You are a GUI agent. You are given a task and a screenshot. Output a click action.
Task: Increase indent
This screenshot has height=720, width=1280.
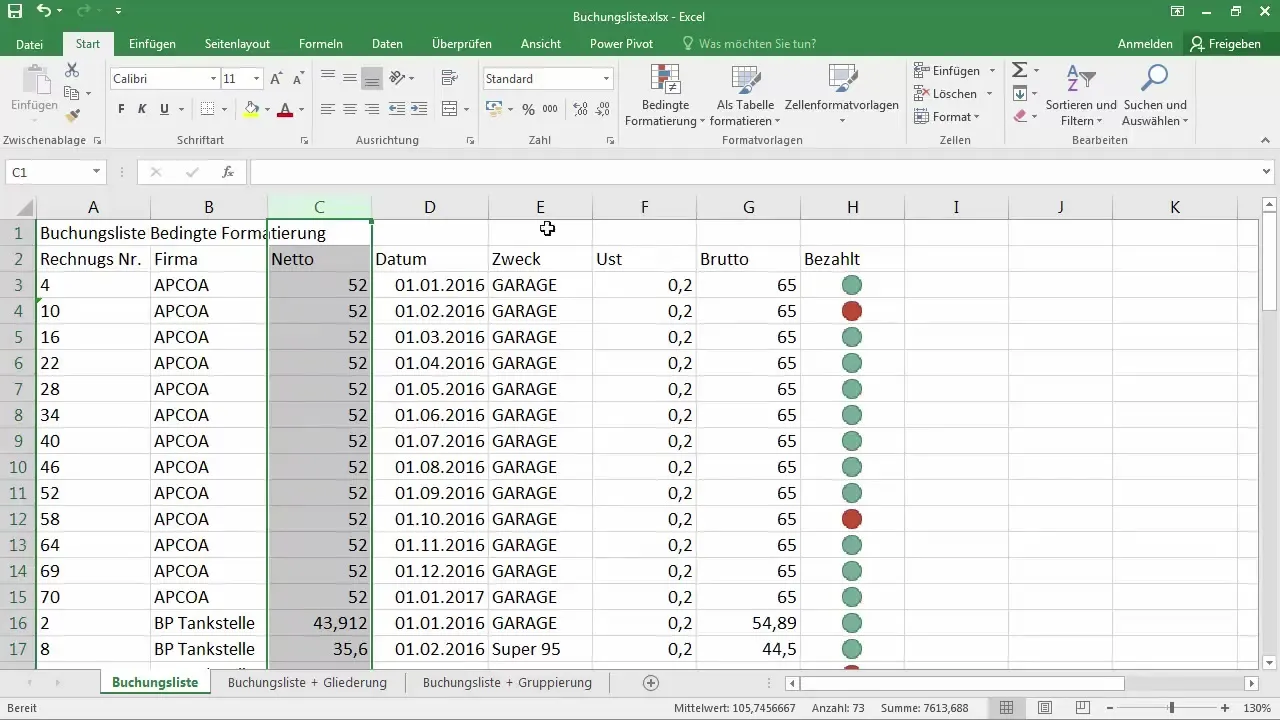coord(419,109)
